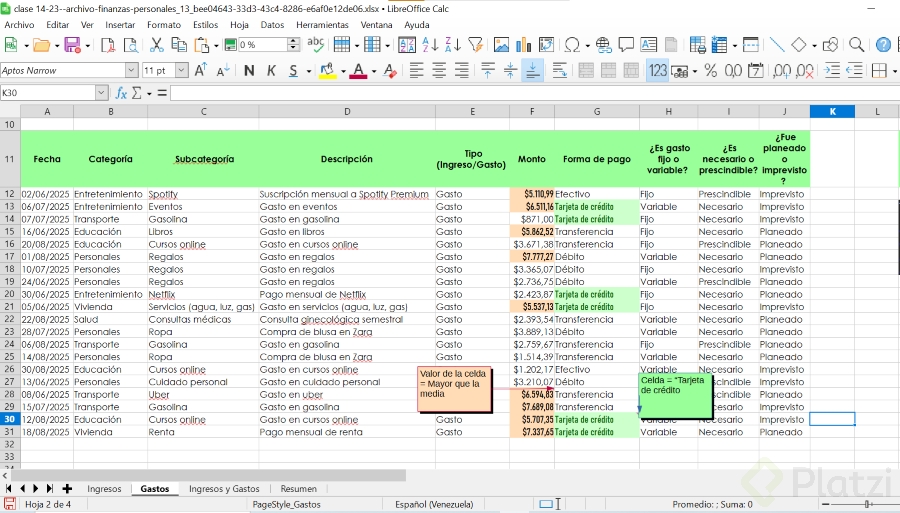Switch to the Ingresos y Gastos sheet tab
Viewport: 900px width, 513px height.
tap(224, 489)
